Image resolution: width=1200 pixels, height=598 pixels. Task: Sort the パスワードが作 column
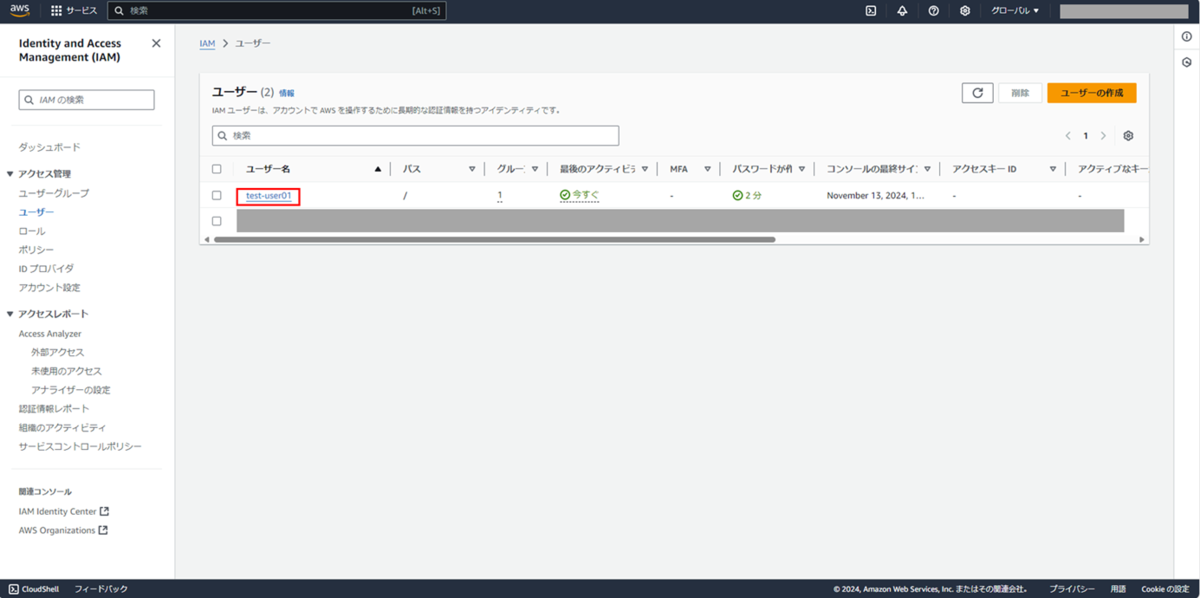pos(802,169)
